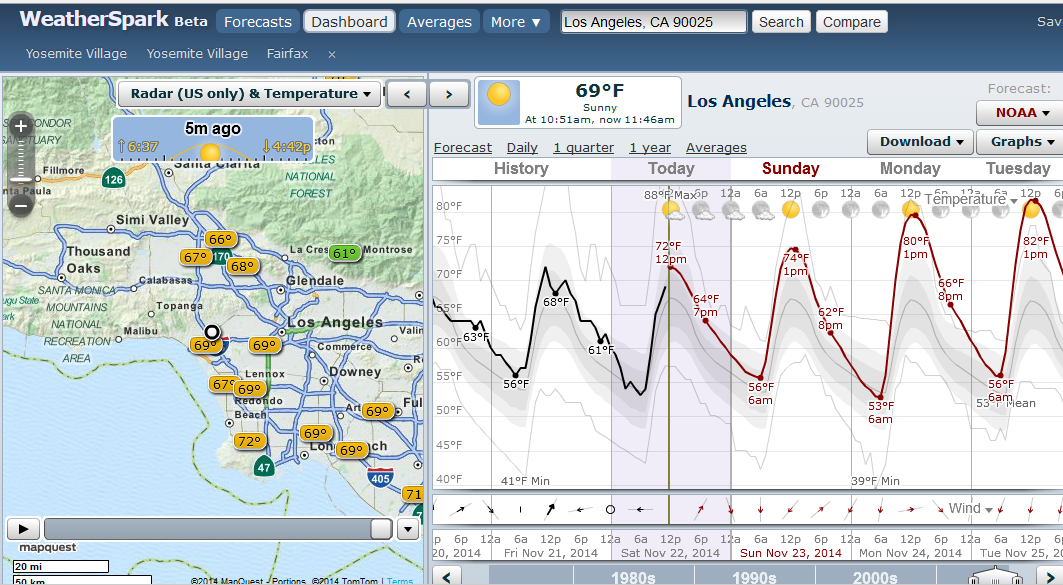
Task: Click the mapquest logo
Action: pos(47,547)
